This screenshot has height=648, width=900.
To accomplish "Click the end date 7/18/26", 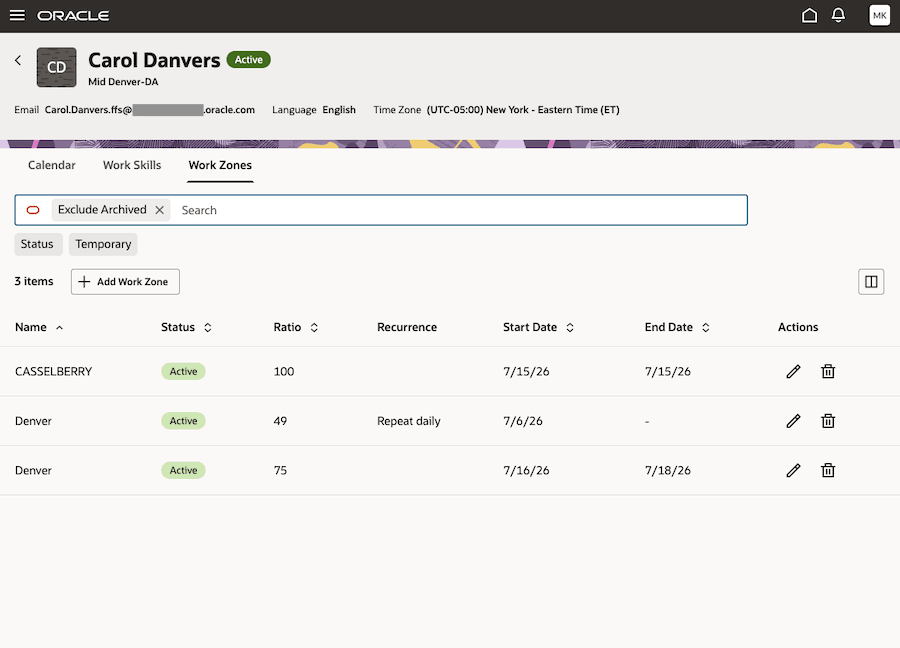I will point(668,471).
